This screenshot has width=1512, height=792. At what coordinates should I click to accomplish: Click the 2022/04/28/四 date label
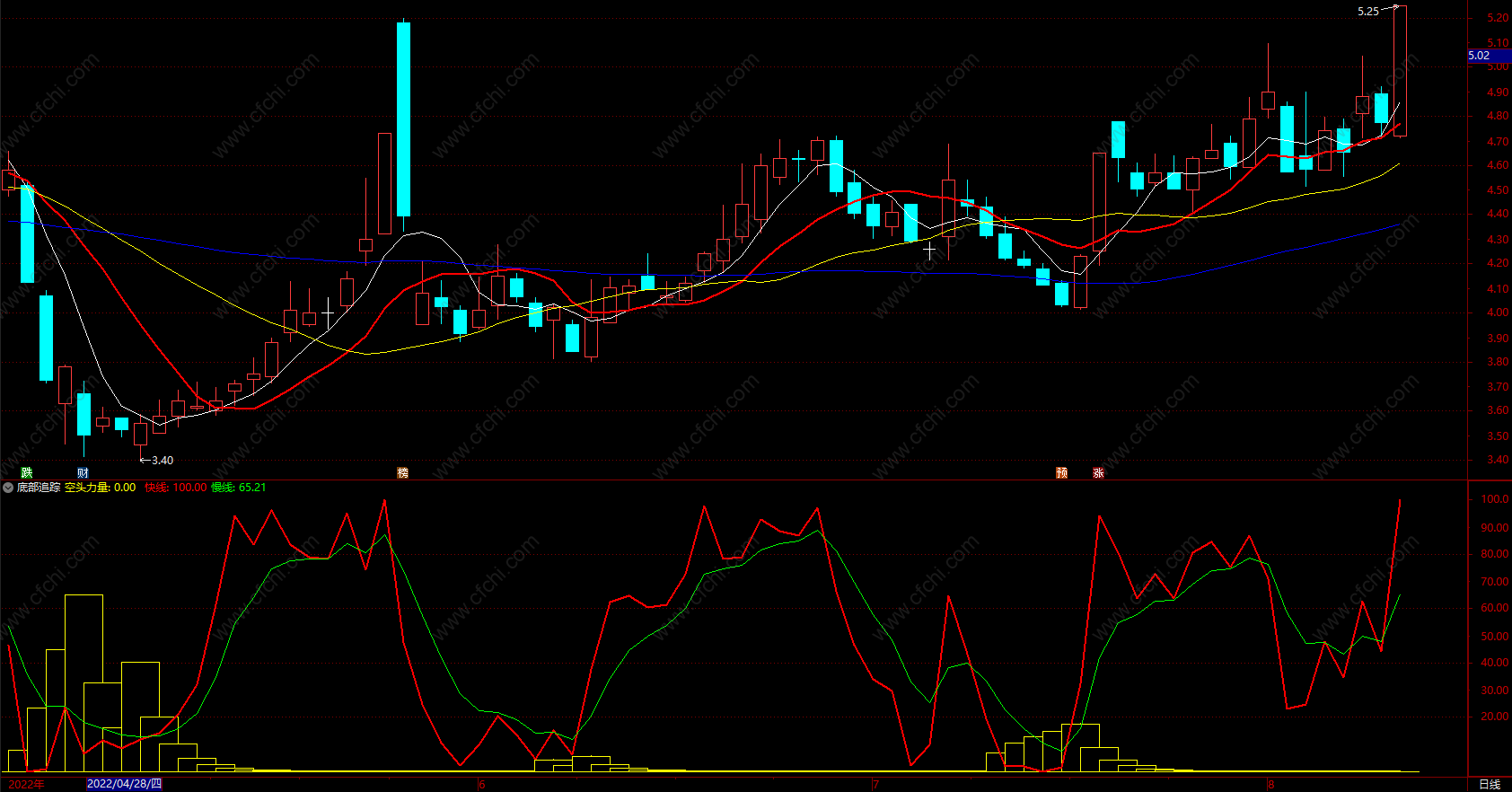[124, 784]
